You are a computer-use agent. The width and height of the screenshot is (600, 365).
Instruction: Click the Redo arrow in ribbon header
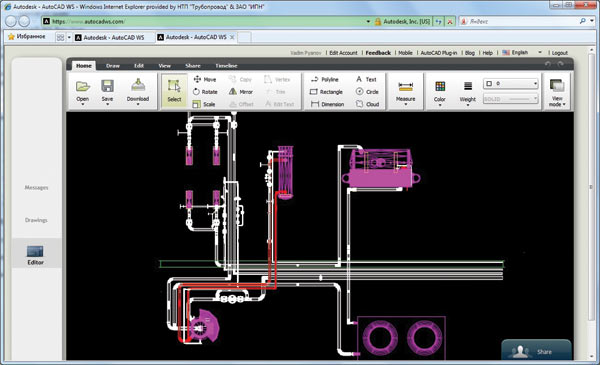click(561, 65)
